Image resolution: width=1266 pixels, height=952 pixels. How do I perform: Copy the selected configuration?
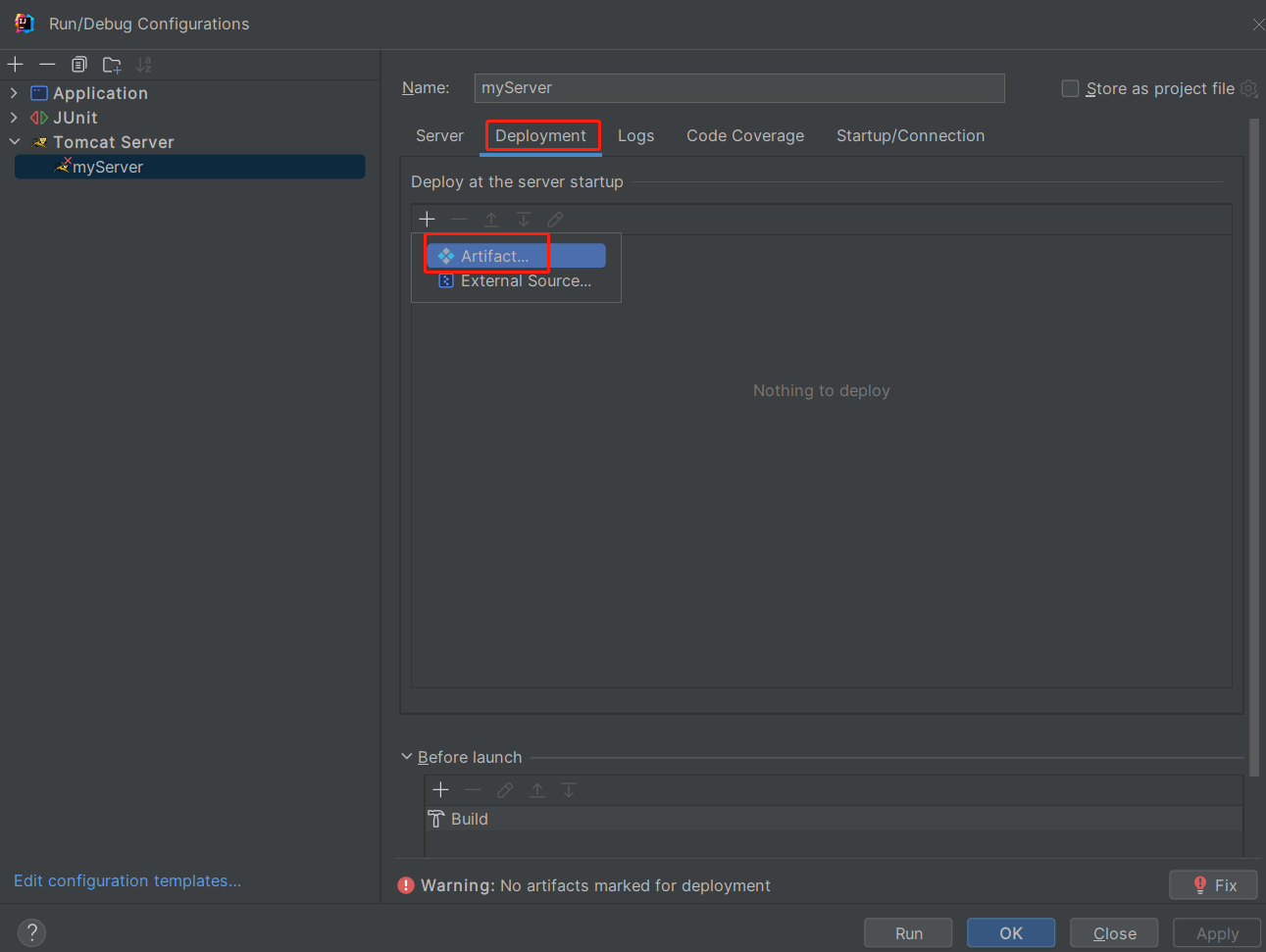pos(79,65)
